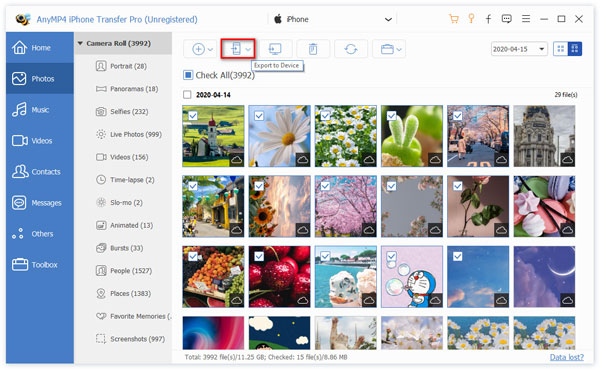Viewport: 600px width, 370px height.
Task: Open the Toolbox sidebar tab
Action: click(40, 265)
